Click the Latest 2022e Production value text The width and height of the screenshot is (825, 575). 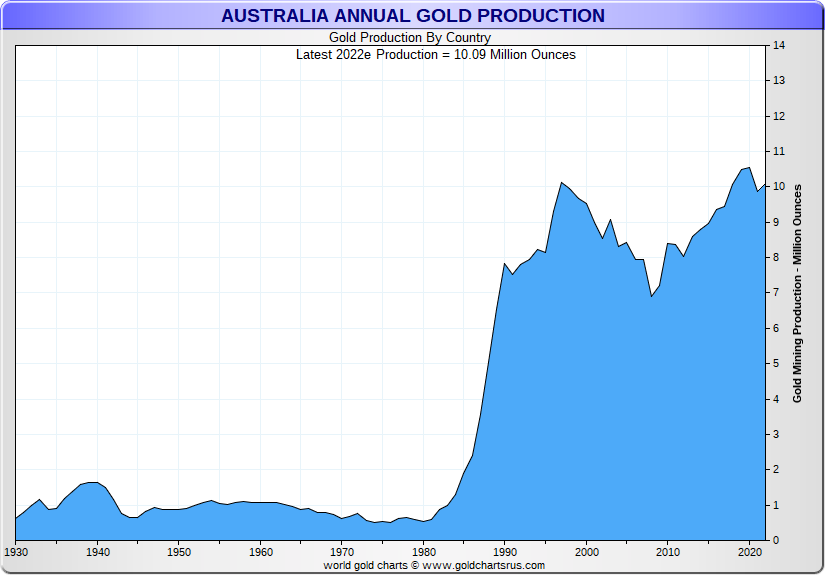[x=435, y=54]
